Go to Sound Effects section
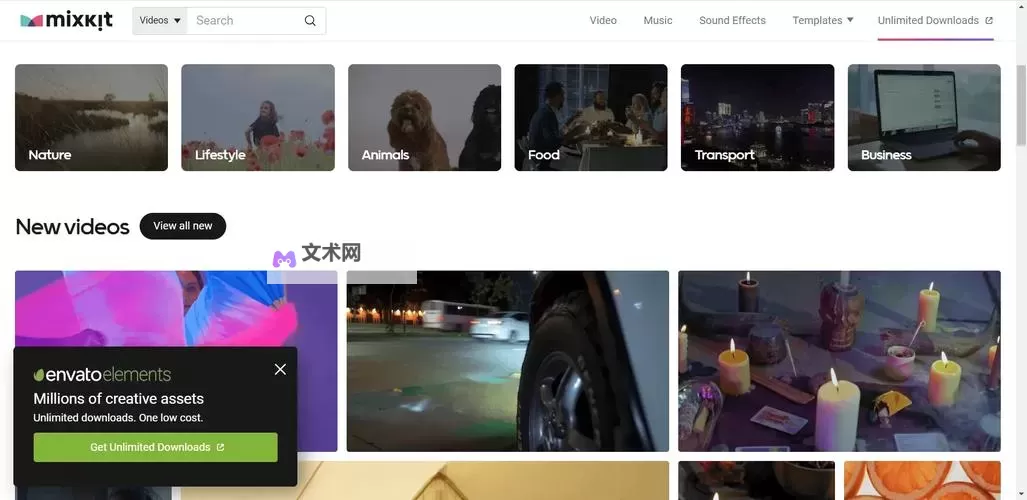 732,21
